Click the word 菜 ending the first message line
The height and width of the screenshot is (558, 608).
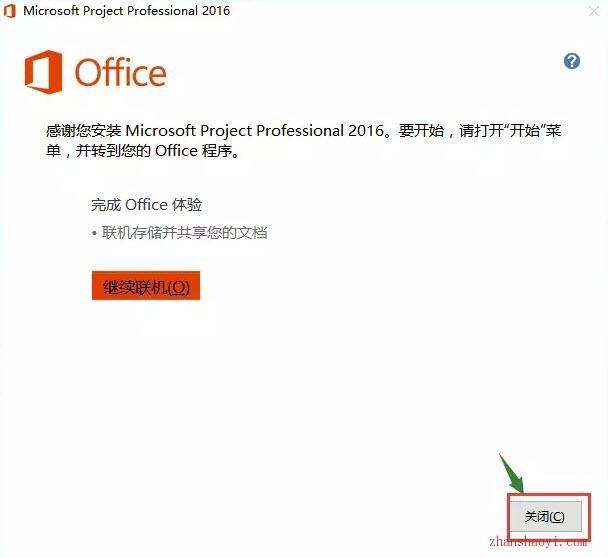pyautogui.click(x=553, y=131)
